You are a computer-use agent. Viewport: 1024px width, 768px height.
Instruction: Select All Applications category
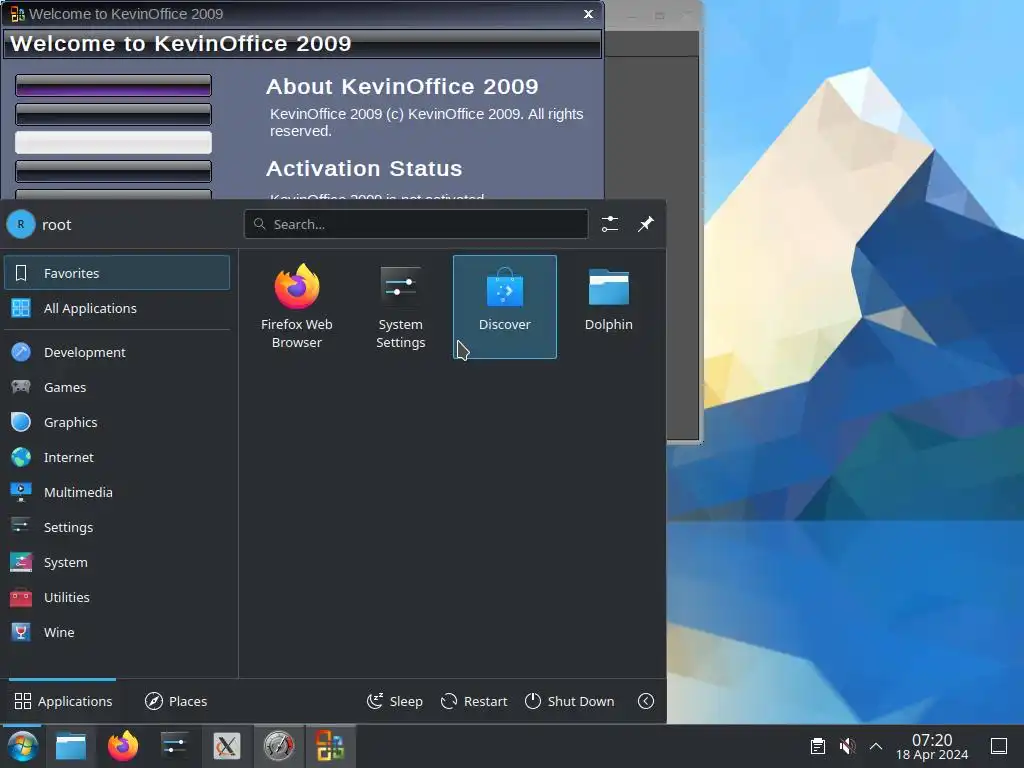coord(117,308)
